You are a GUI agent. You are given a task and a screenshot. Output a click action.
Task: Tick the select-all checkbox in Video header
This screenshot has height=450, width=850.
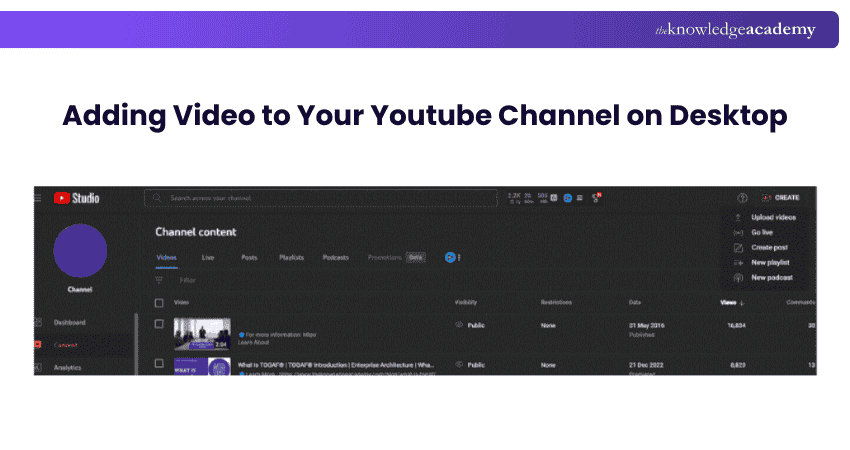click(159, 303)
